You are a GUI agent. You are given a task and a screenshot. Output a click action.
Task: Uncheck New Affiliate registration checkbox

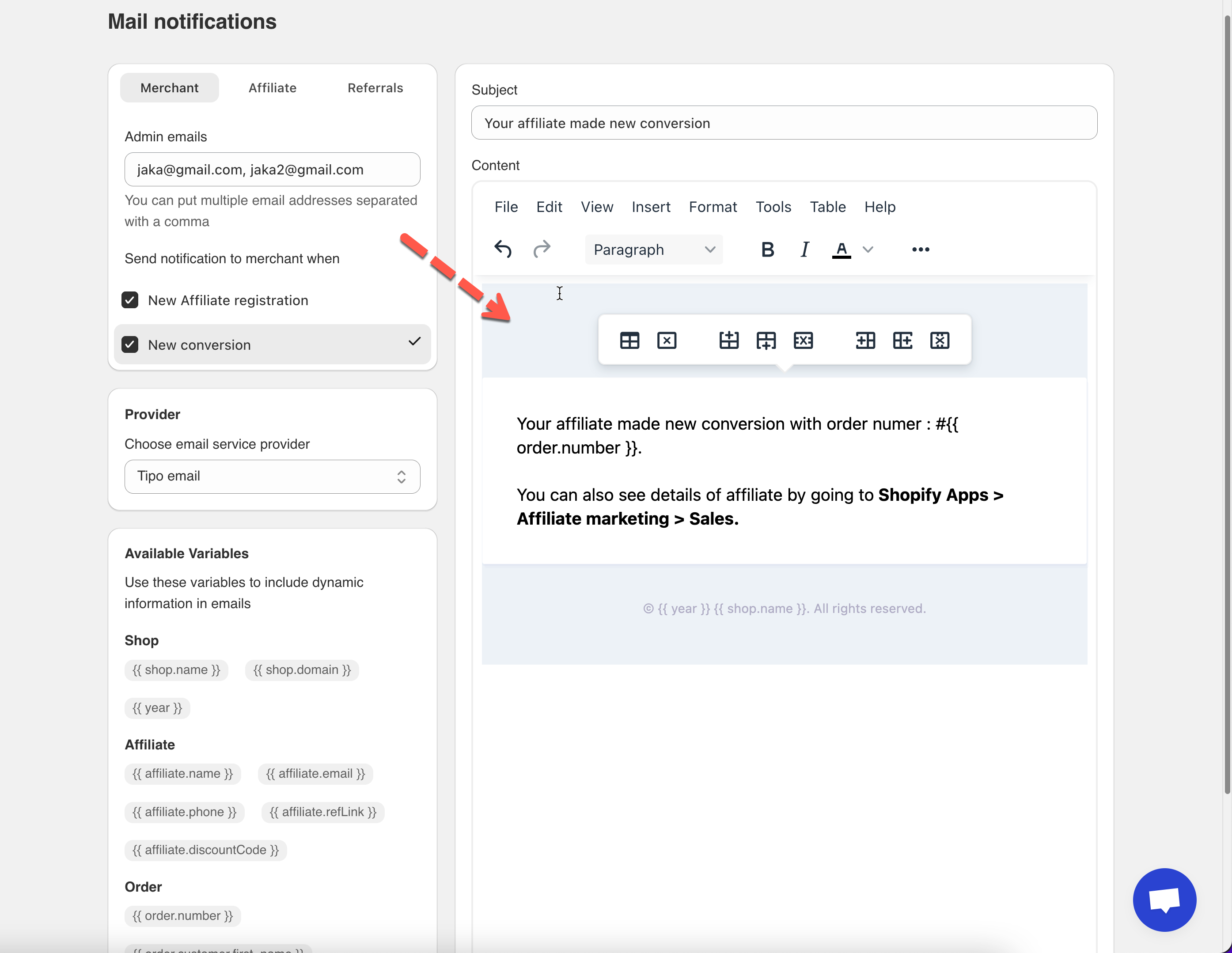130,300
